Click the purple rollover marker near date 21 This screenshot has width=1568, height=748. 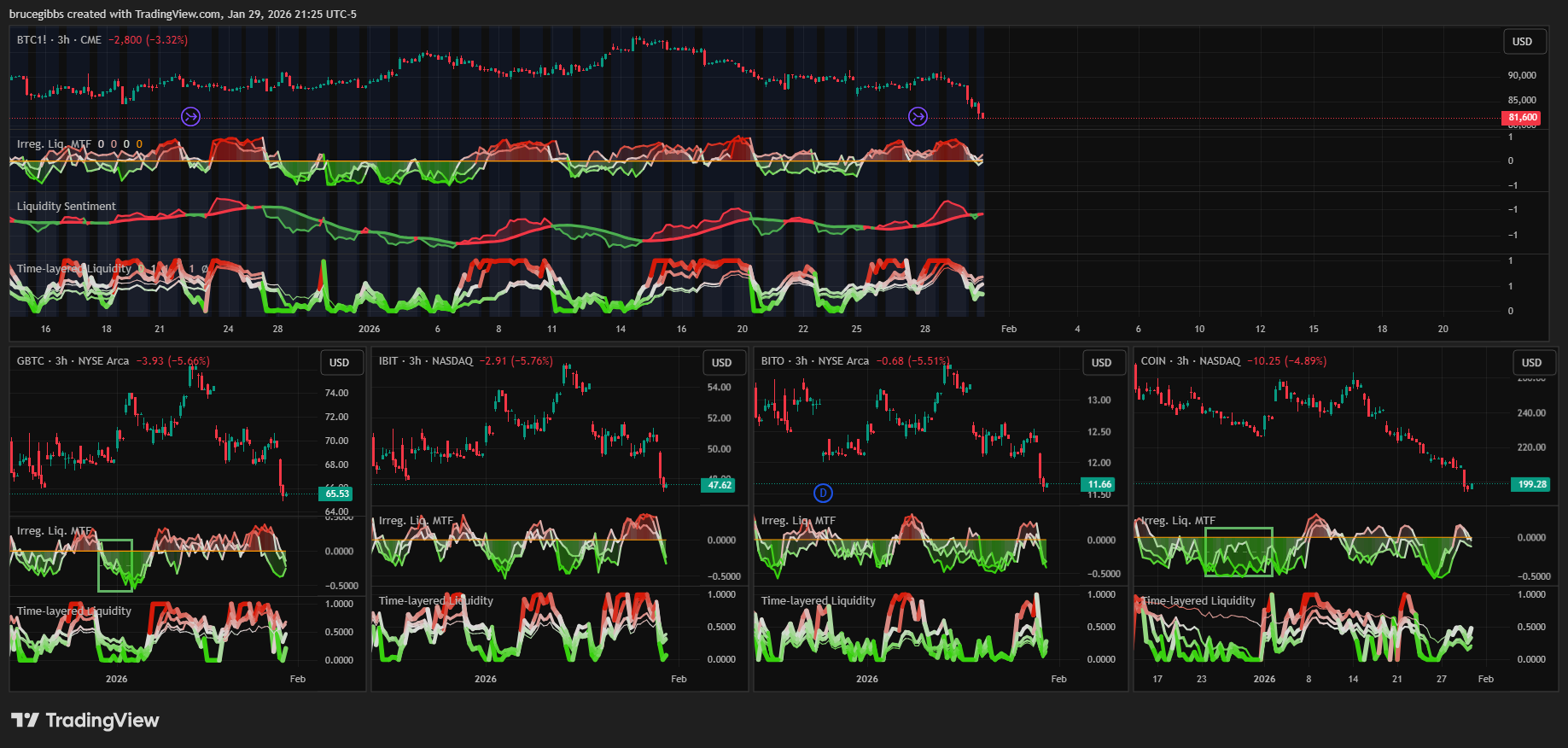pyautogui.click(x=191, y=116)
